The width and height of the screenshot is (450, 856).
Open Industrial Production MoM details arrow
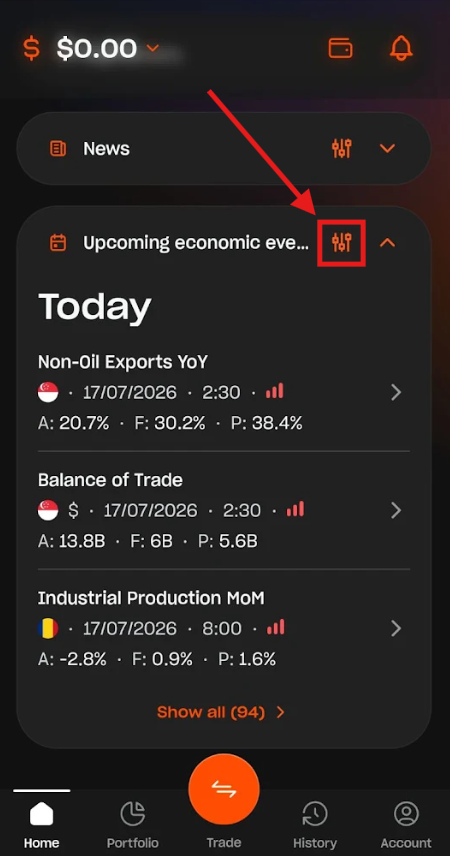(396, 629)
